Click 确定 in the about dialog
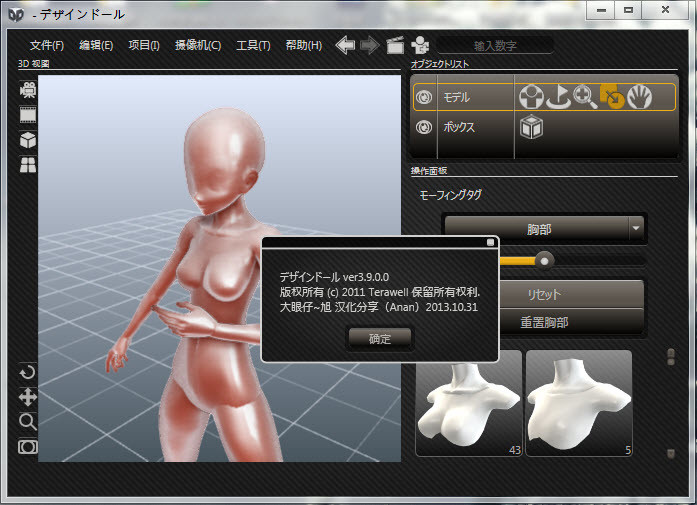The height and width of the screenshot is (505, 697). click(380, 339)
